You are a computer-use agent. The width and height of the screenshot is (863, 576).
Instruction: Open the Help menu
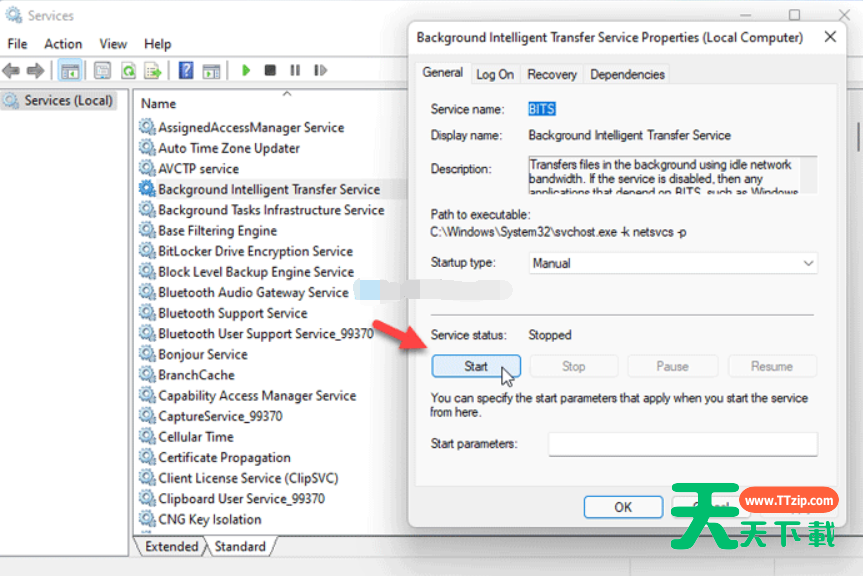[157, 44]
